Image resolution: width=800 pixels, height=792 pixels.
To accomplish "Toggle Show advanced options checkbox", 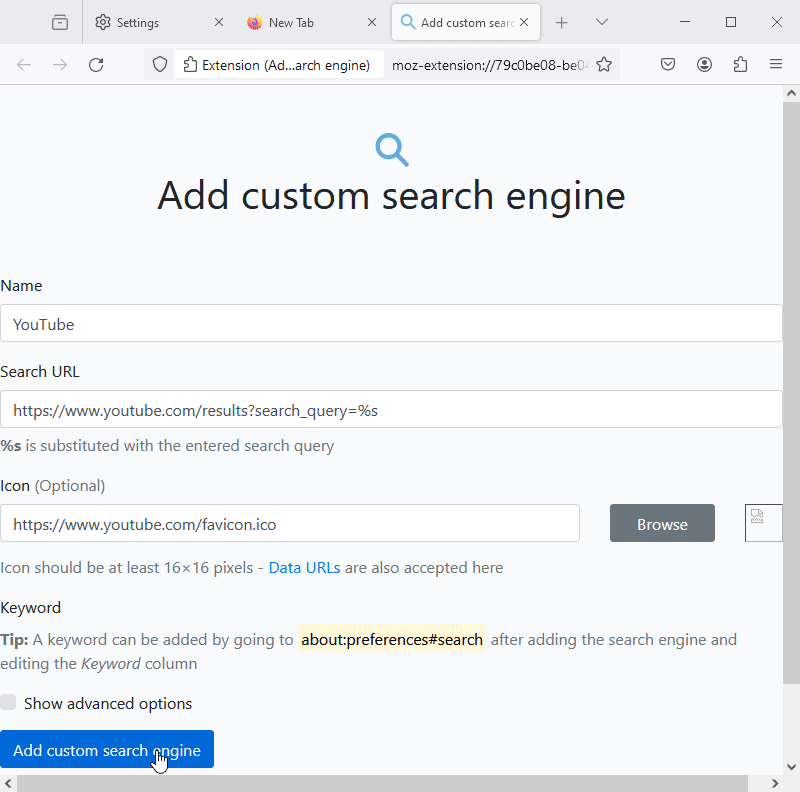I will 8,702.
